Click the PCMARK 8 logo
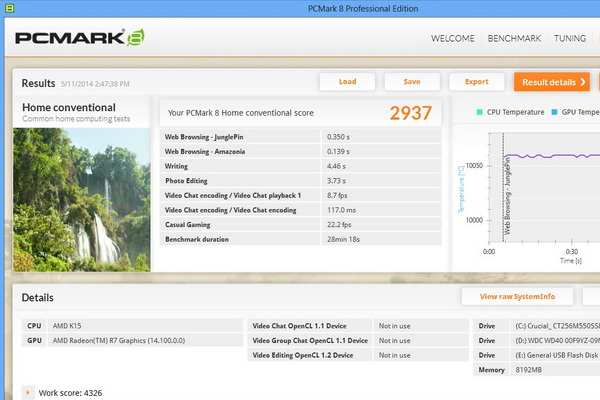This screenshot has height=400, width=600. (x=80, y=38)
